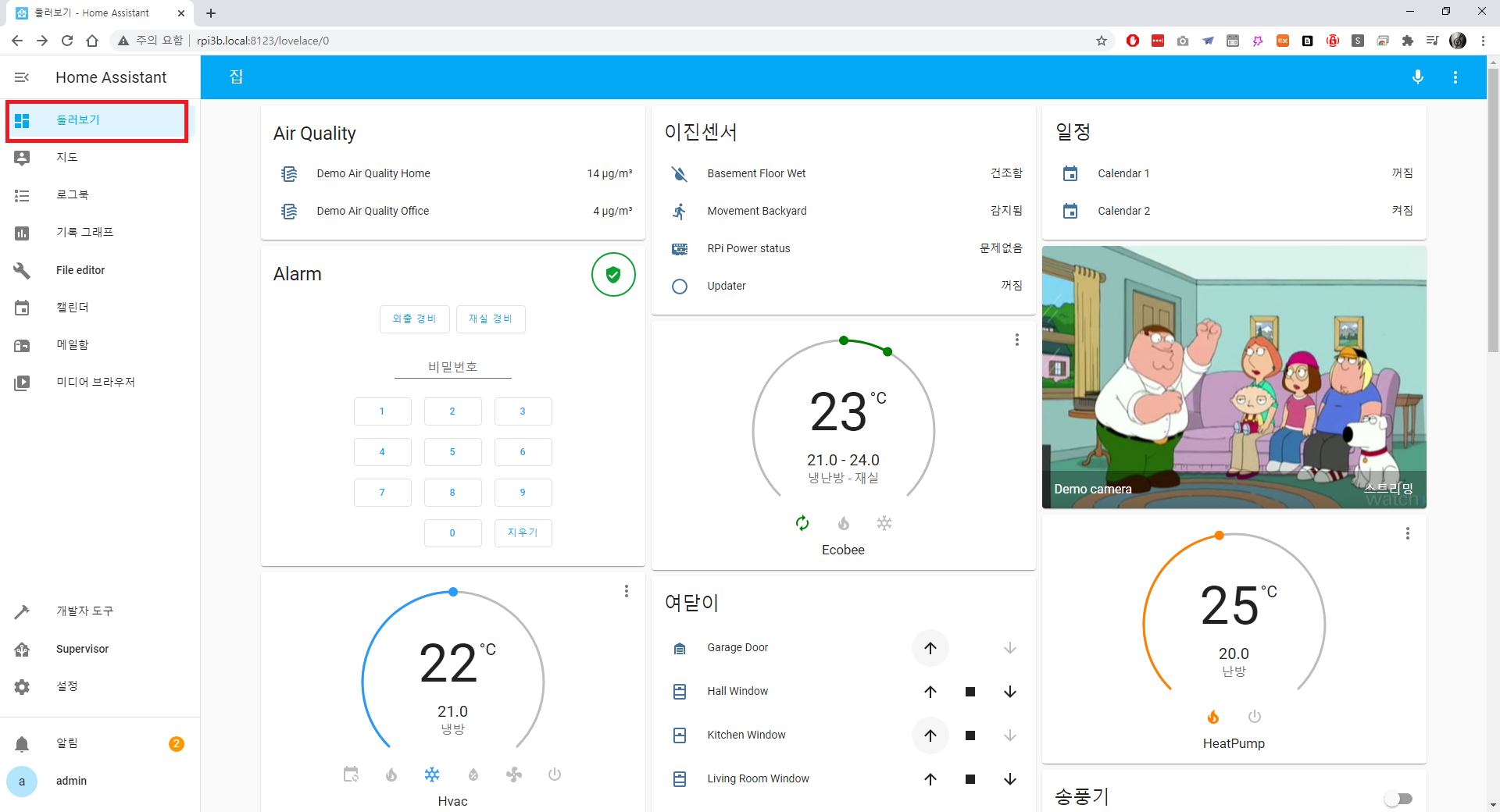Set Hvac to fan only mode
The width and height of the screenshot is (1500, 812).
514,775
